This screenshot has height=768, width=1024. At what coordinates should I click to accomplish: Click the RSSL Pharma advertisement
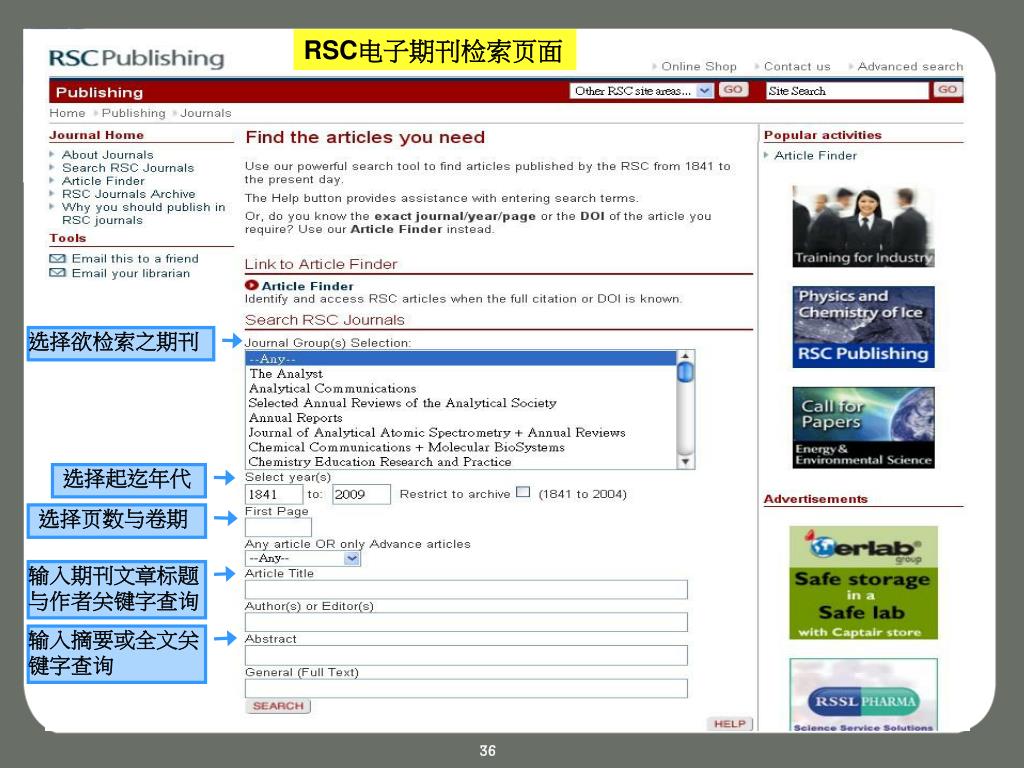pyautogui.click(x=863, y=695)
